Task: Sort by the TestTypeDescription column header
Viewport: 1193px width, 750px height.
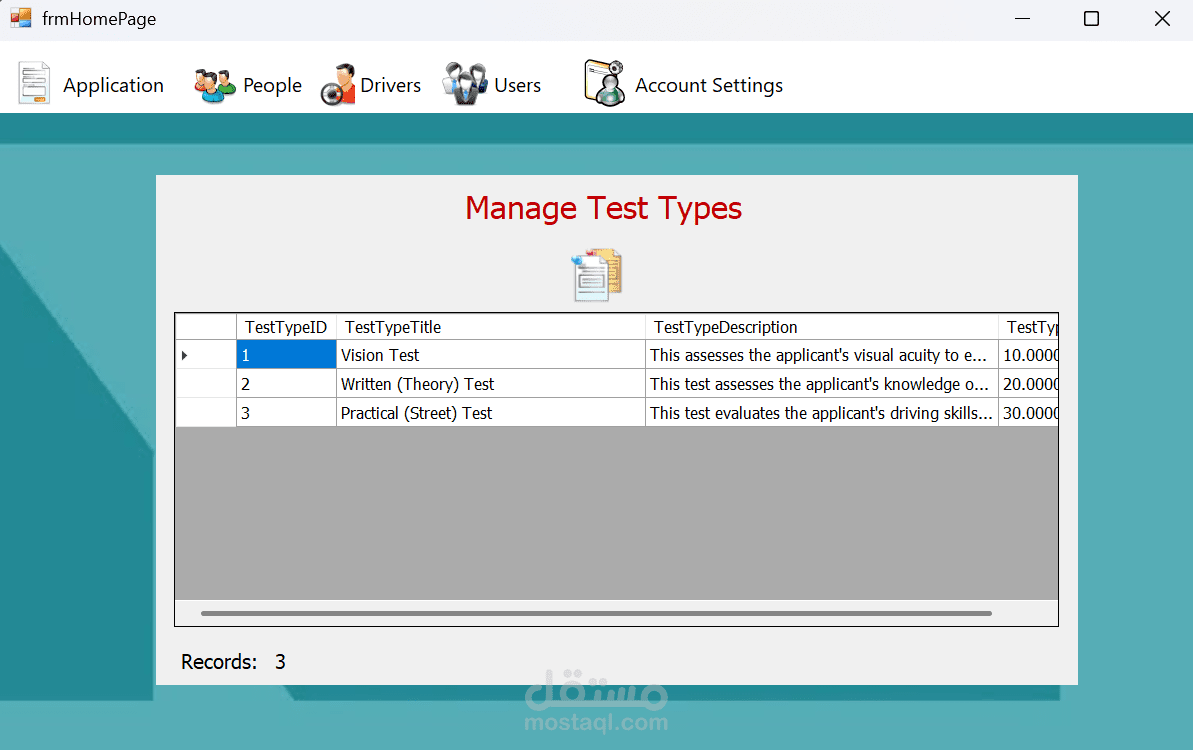Action: click(822, 327)
